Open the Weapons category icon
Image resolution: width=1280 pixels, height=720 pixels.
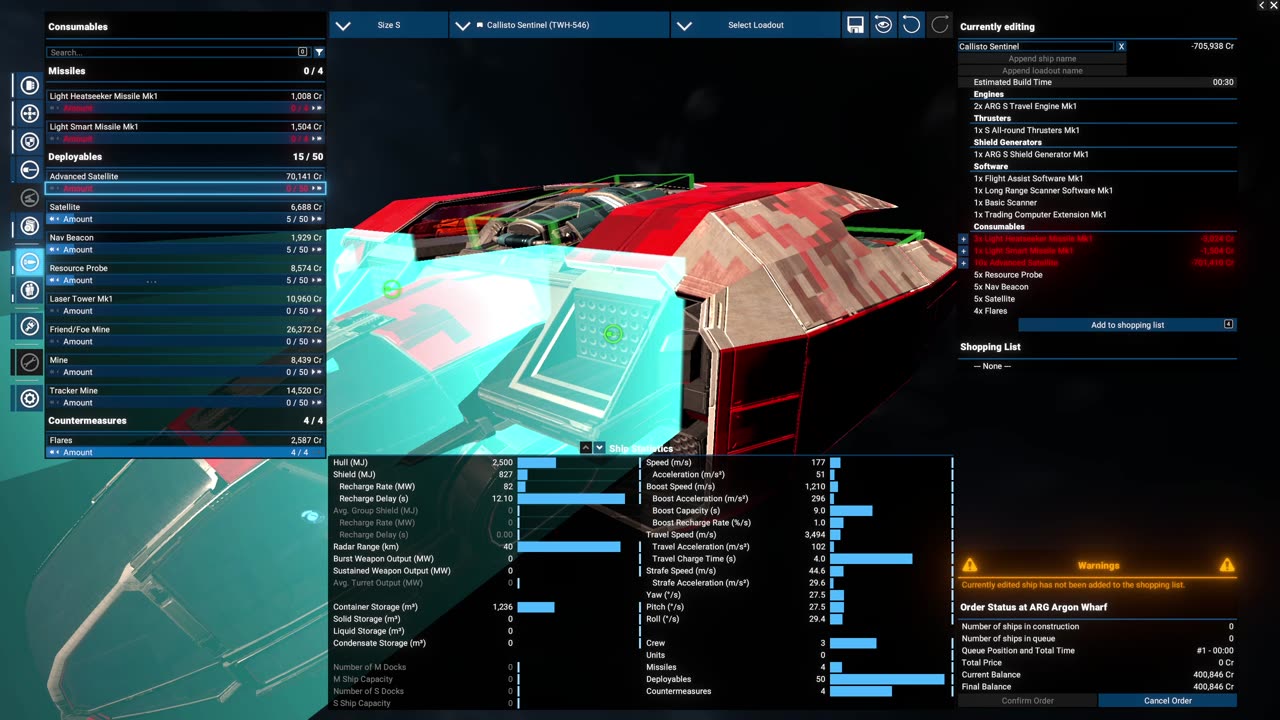[x=29, y=170]
